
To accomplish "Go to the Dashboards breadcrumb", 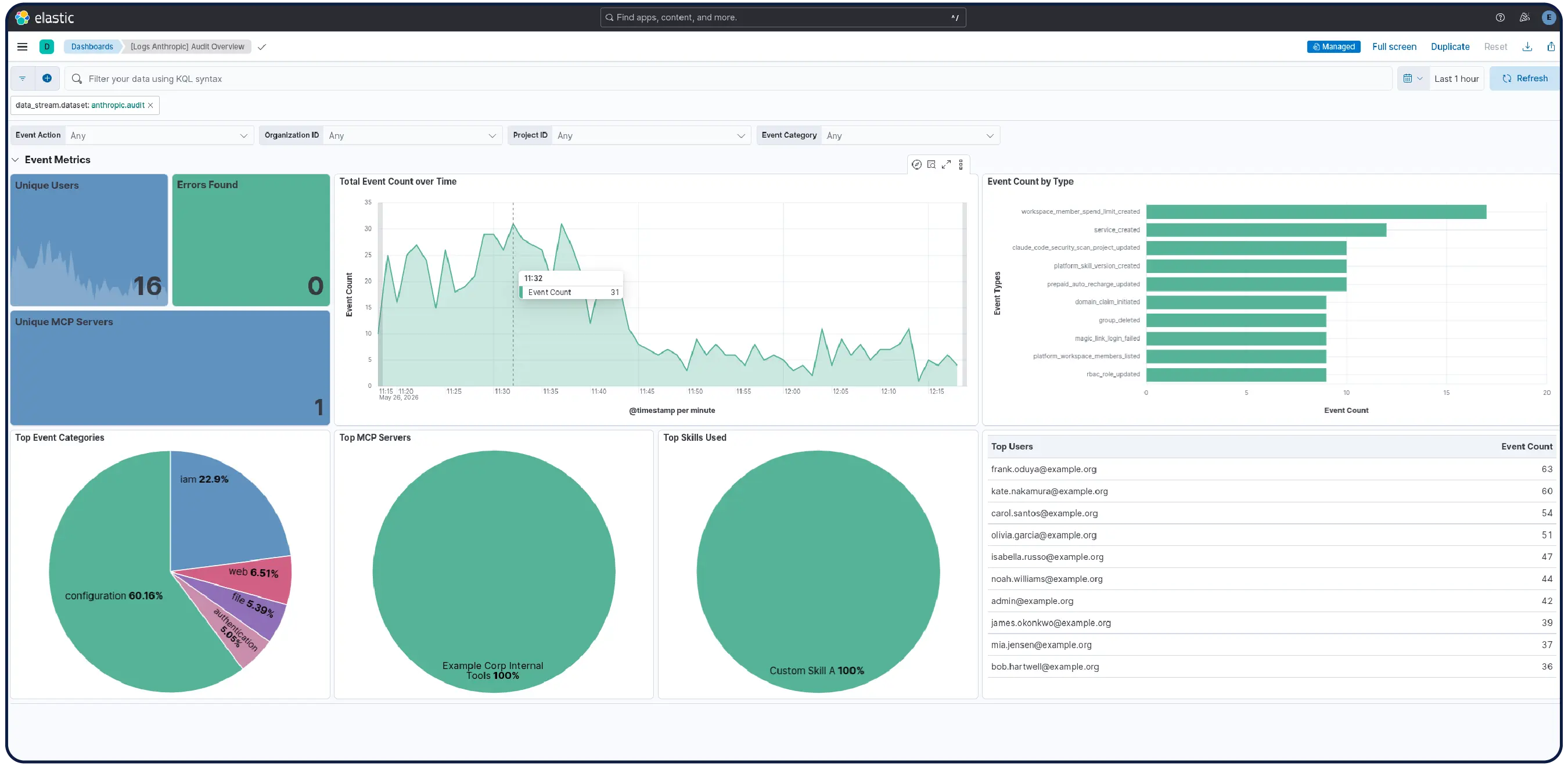I will point(92,47).
